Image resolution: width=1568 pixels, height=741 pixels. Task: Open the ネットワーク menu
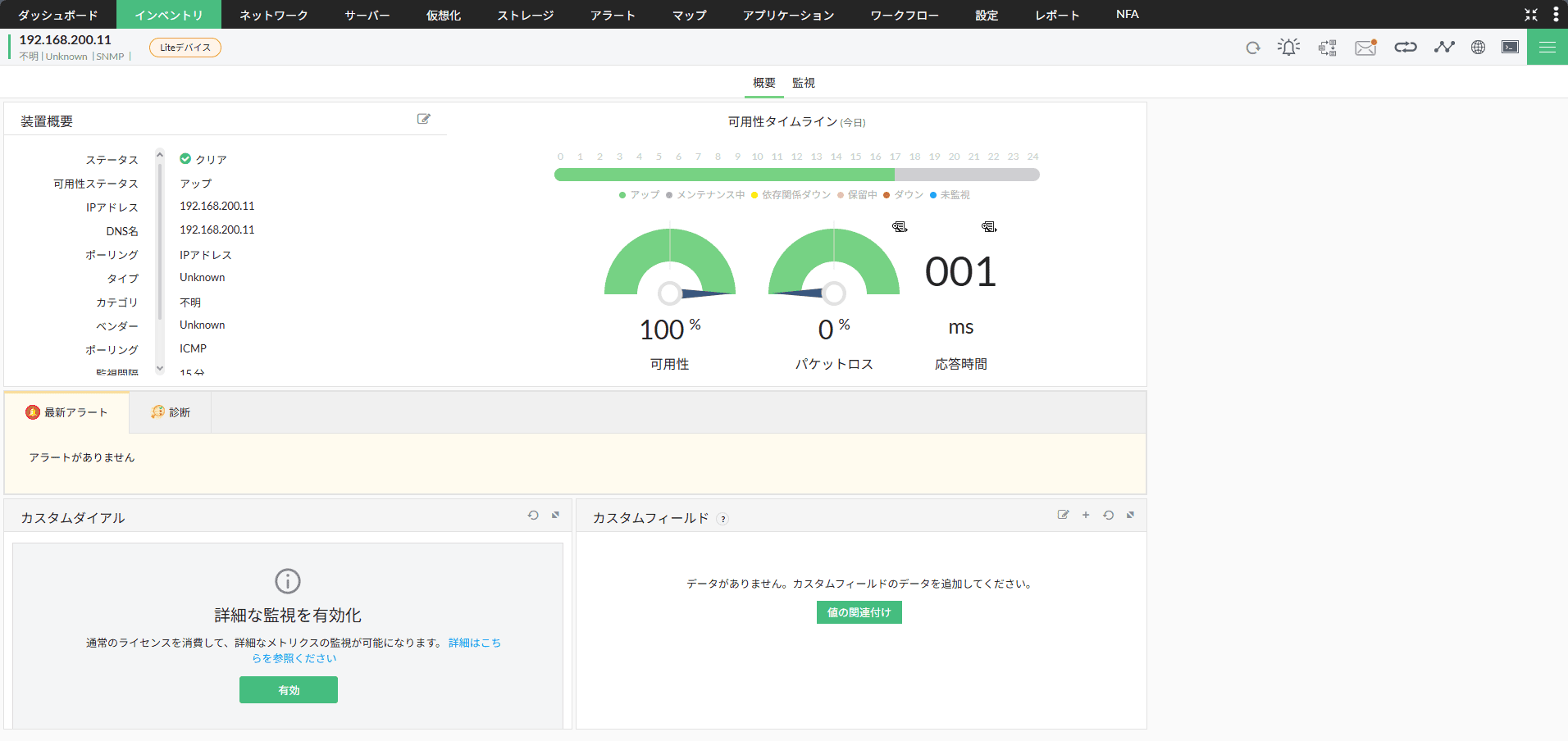pos(274,15)
